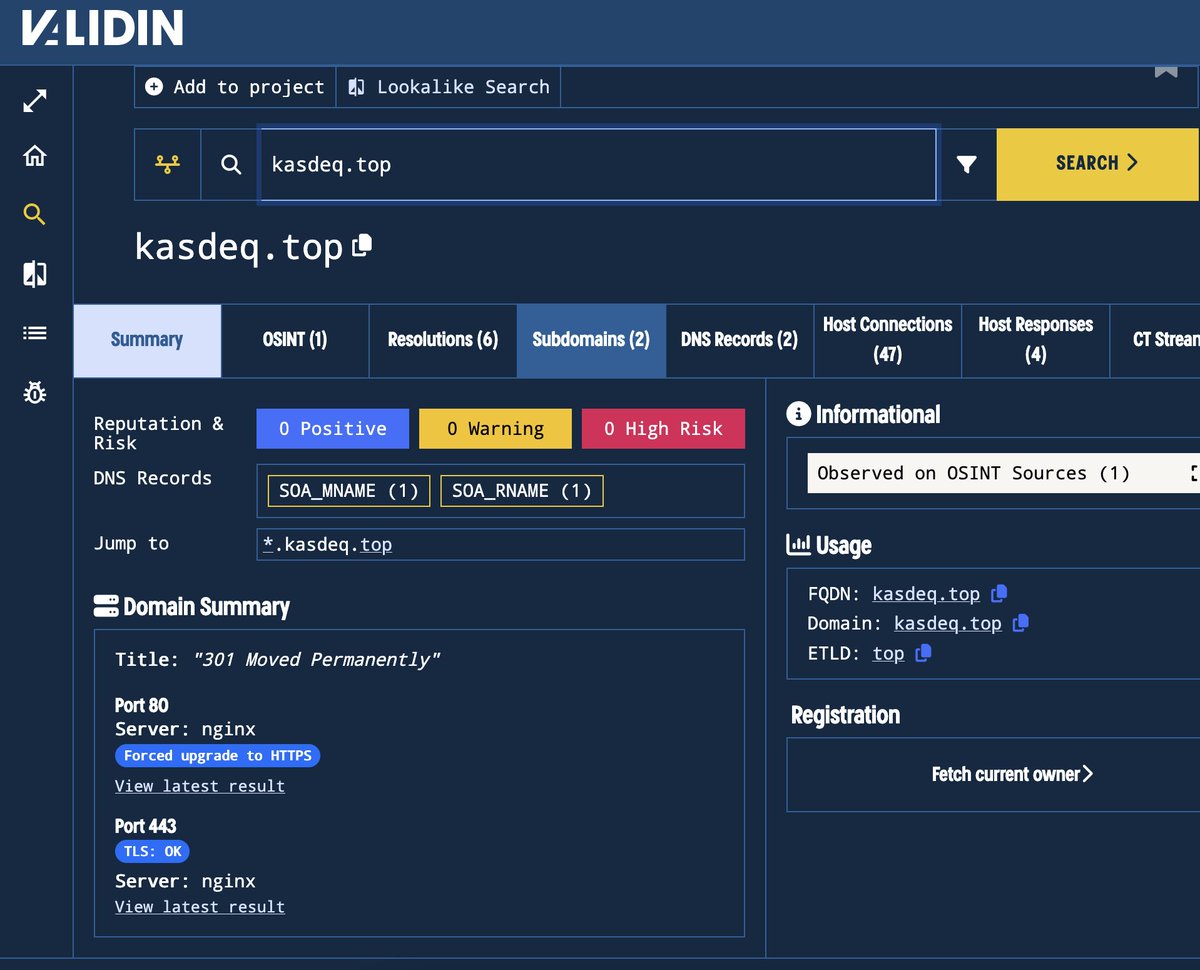The width and height of the screenshot is (1200, 970).
Task: Open search from the sidebar magnifier icon
Action: [x=35, y=214]
